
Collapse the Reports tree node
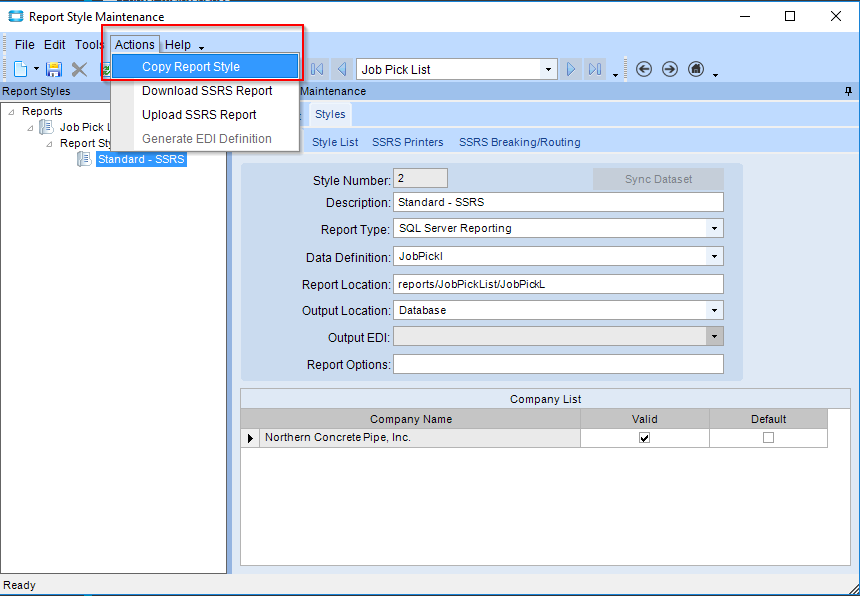click(11, 112)
